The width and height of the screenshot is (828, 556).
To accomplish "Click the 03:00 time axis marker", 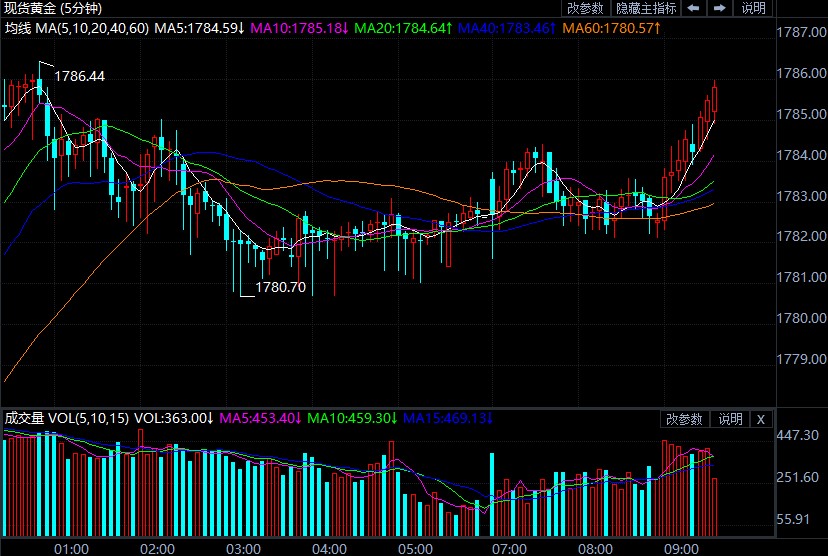I will (x=243, y=549).
